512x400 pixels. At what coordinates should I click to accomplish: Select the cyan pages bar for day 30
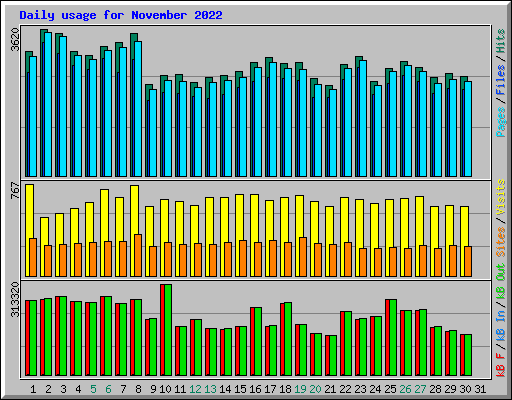pyautogui.click(x=468, y=129)
